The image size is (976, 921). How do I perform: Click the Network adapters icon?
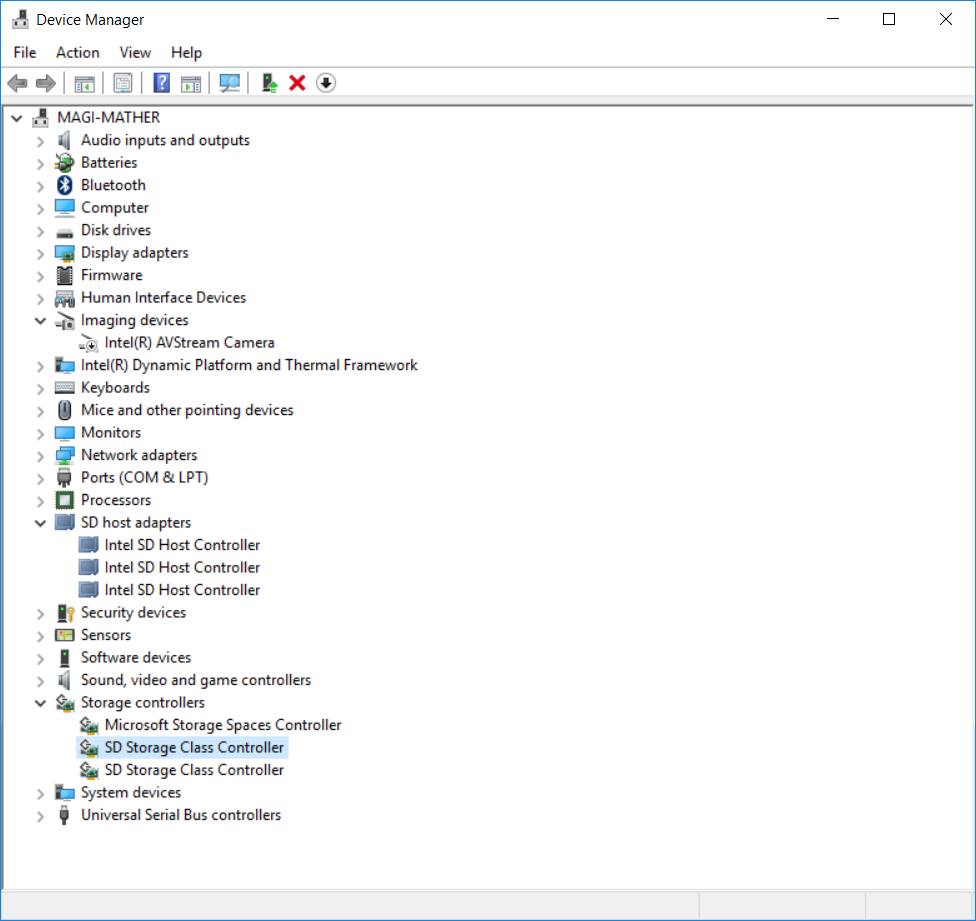tap(64, 455)
